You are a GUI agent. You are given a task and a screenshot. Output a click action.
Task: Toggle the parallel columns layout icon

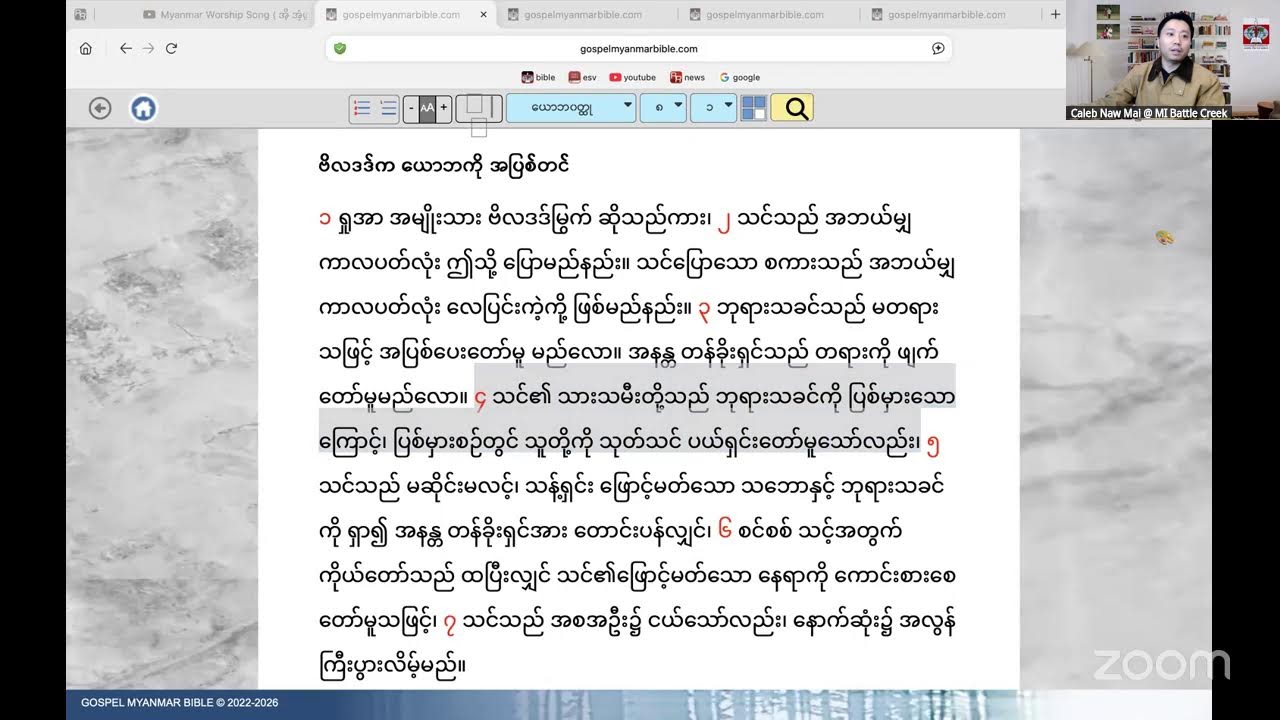(478, 108)
